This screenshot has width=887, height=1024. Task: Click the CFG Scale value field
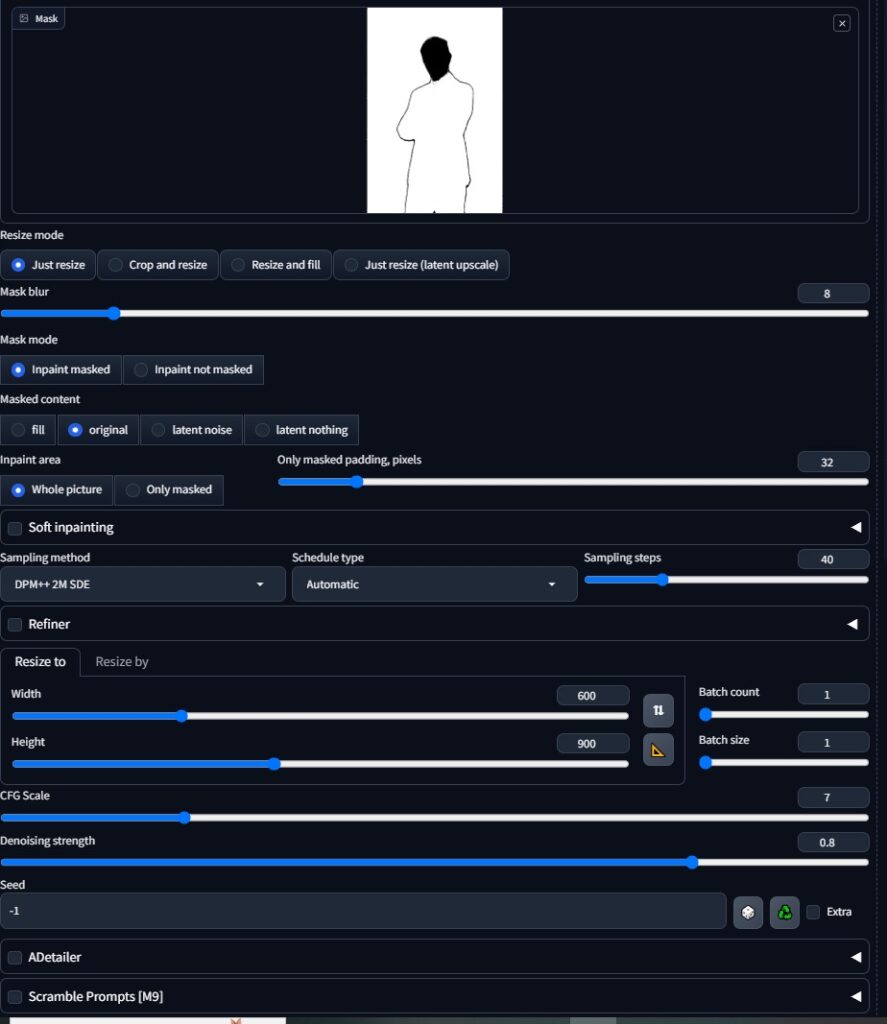(833, 797)
